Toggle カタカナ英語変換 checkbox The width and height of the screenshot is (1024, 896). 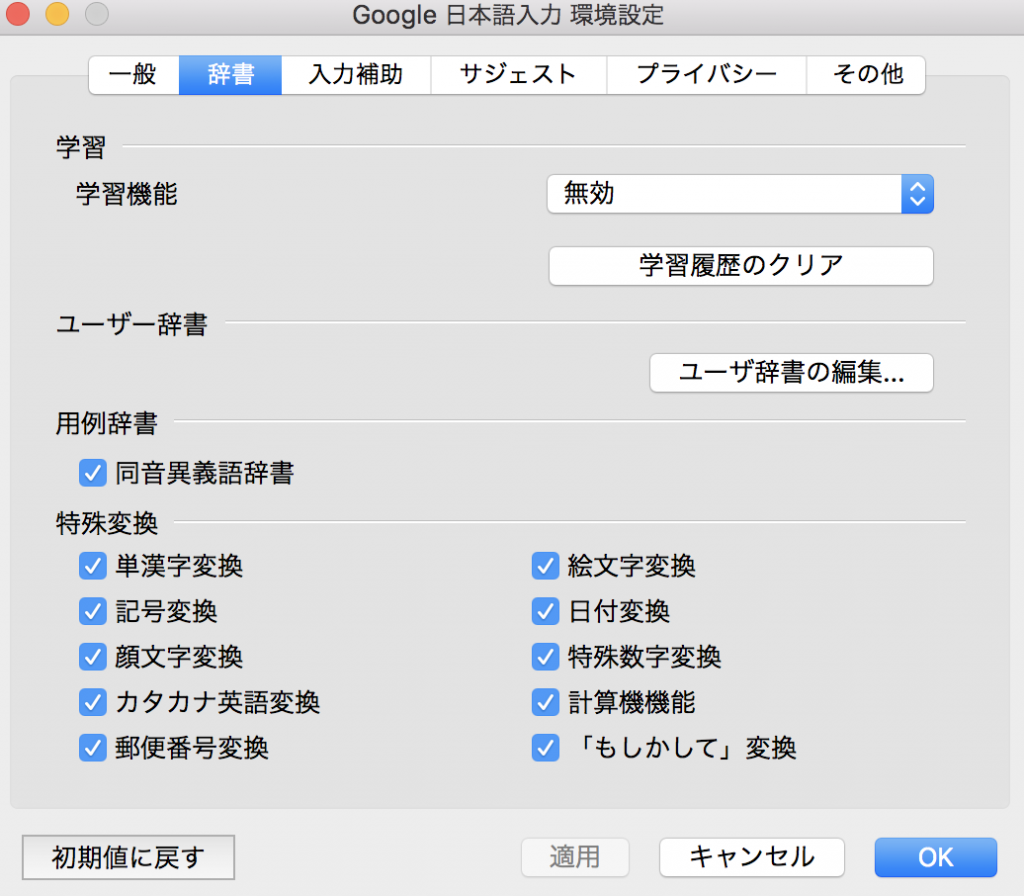click(x=93, y=702)
